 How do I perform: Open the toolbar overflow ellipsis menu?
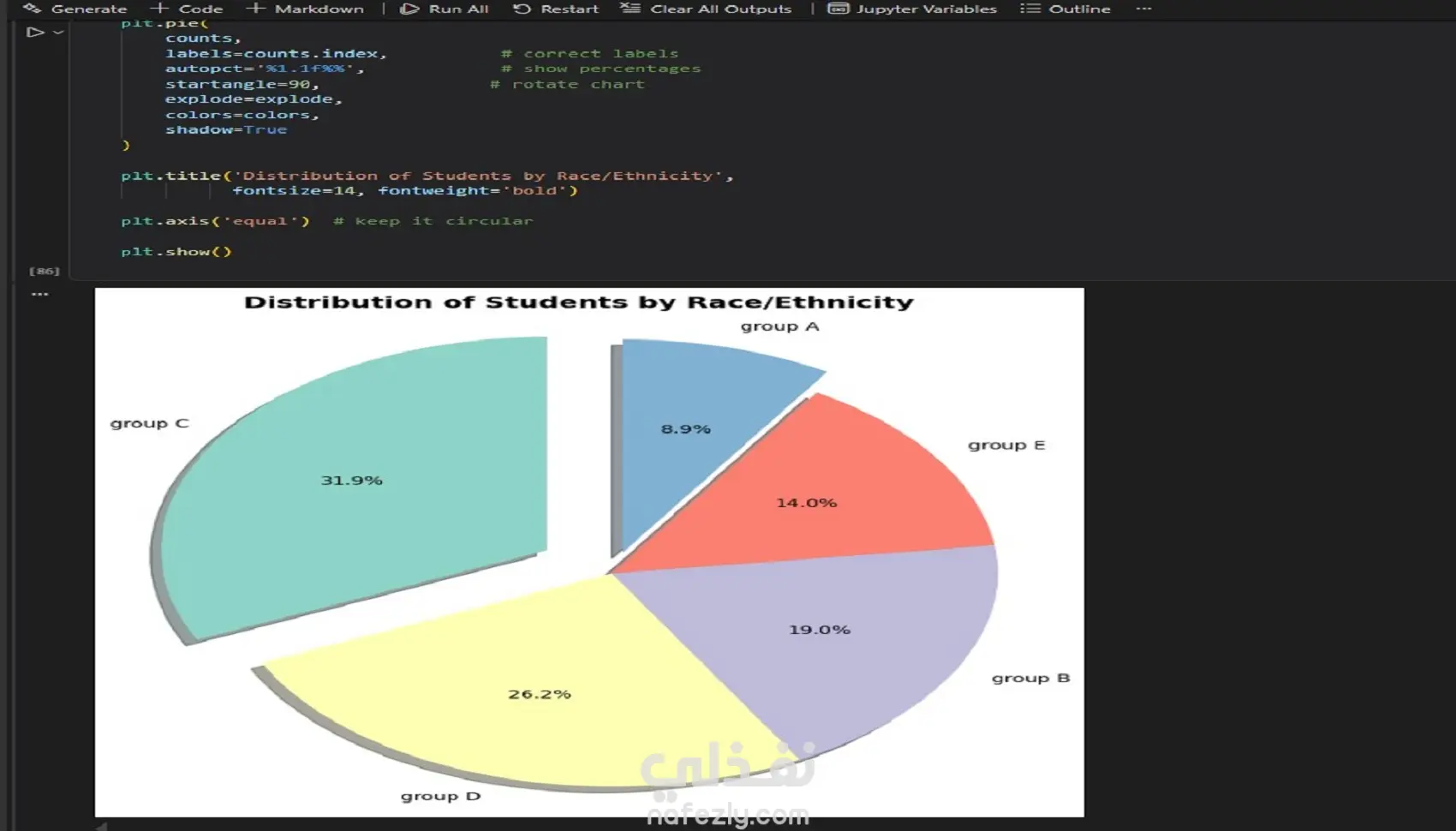[x=1143, y=9]
